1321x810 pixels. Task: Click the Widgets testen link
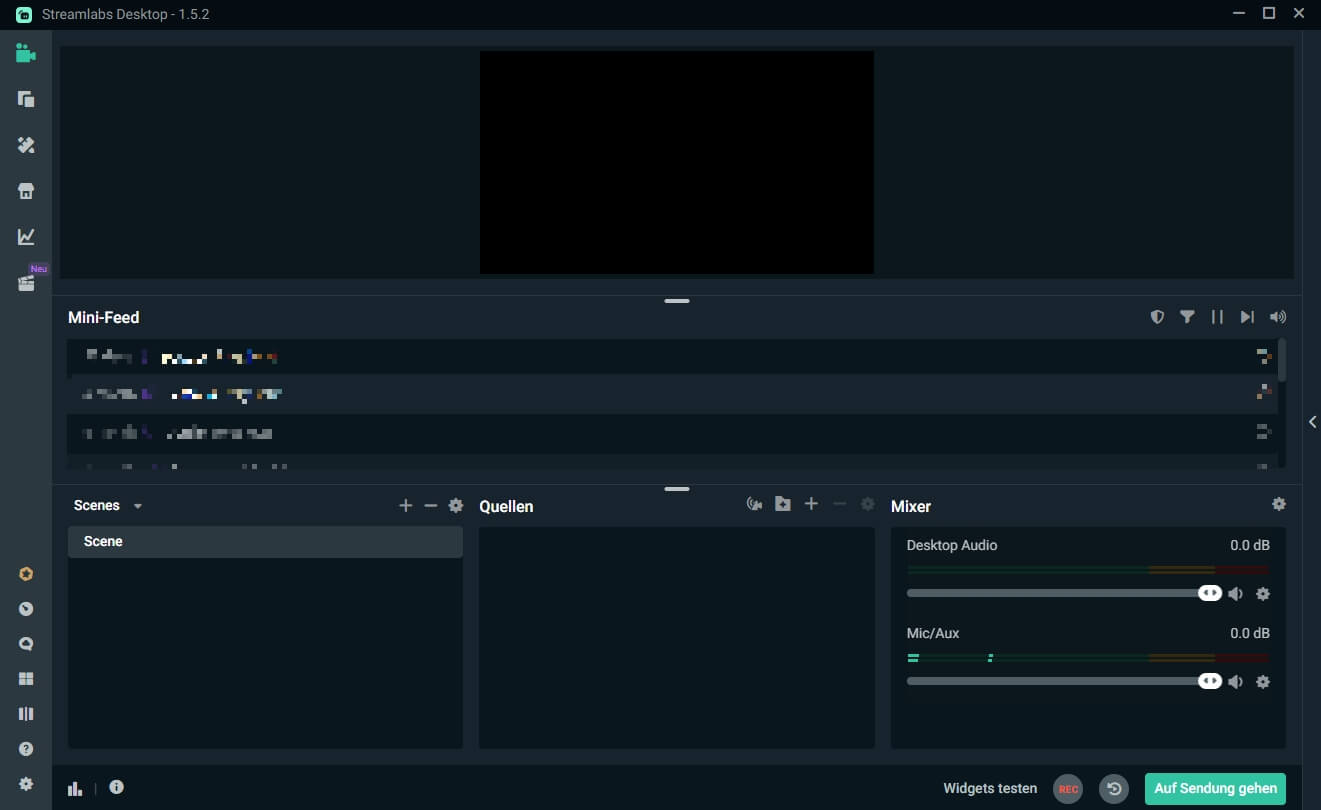990,789
